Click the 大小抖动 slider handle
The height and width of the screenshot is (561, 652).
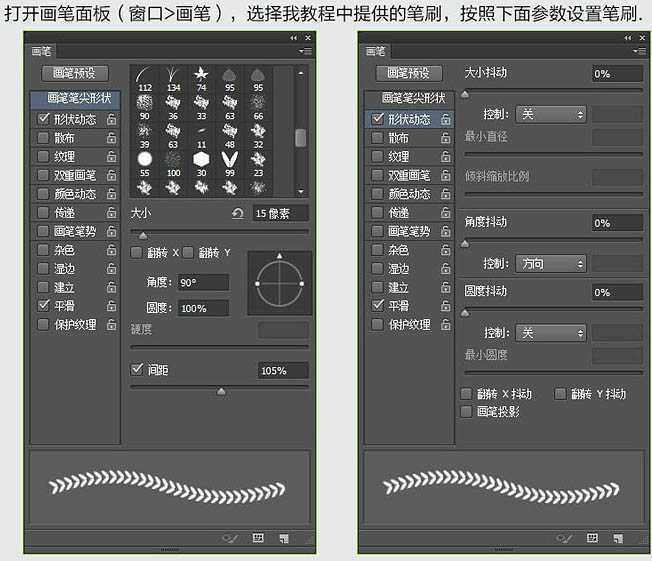coord(465,94)
